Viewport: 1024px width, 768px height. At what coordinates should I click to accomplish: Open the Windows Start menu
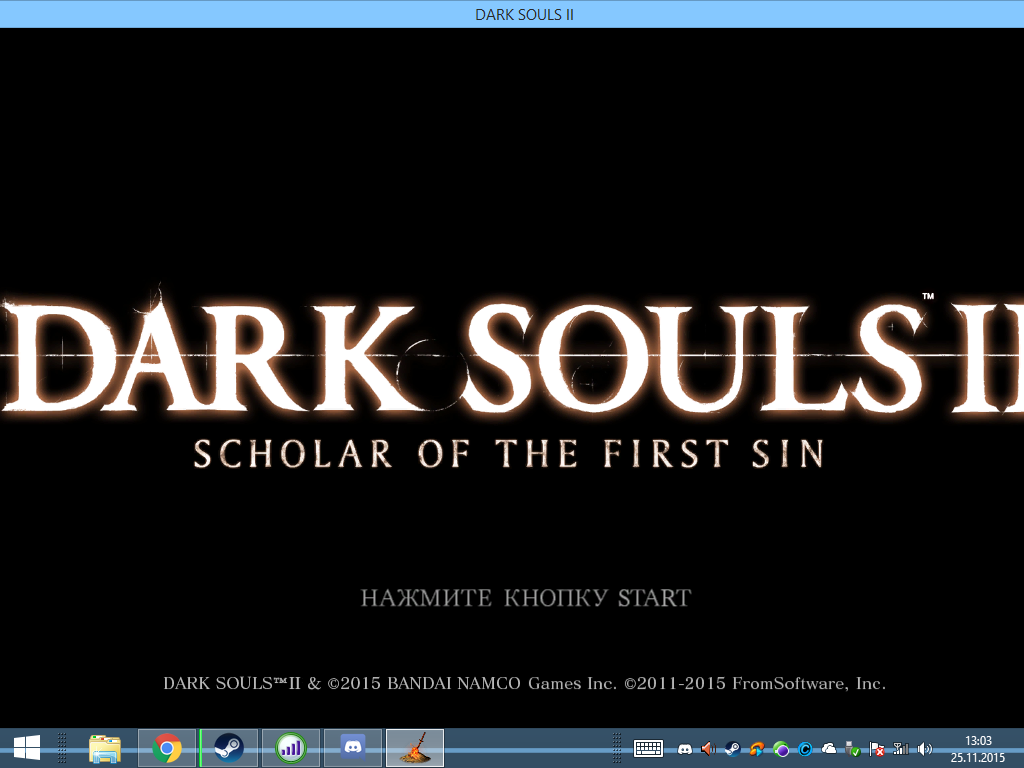(x=27, y=748)
